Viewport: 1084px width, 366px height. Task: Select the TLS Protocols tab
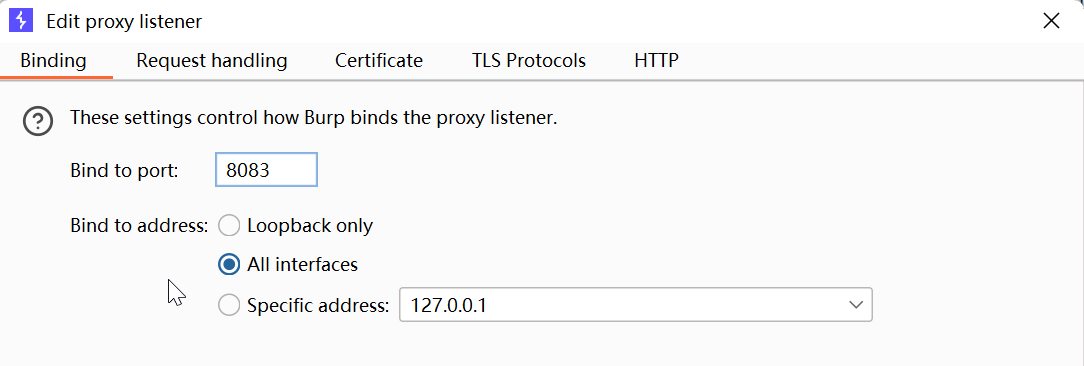click(529, 61)
